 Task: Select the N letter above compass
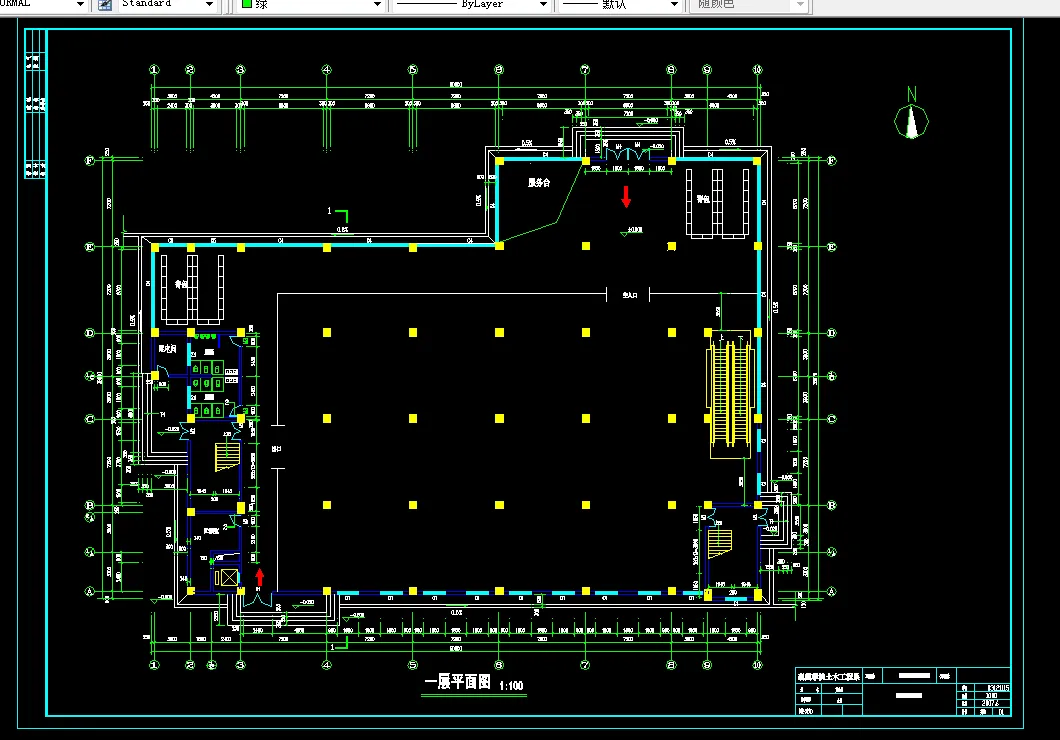911,95
